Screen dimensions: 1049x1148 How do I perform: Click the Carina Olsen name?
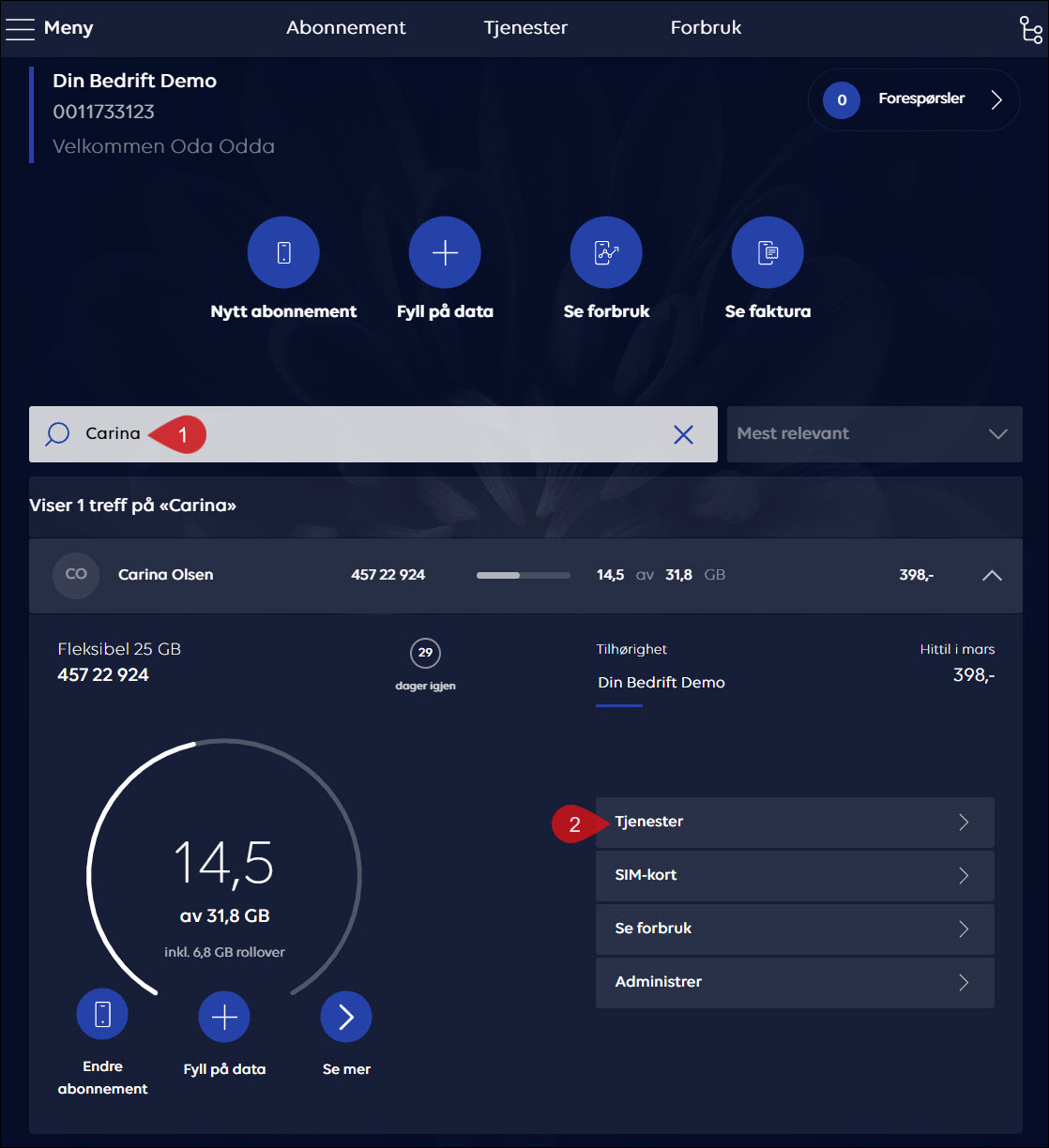pyautogui.click(x=165, y=575)
